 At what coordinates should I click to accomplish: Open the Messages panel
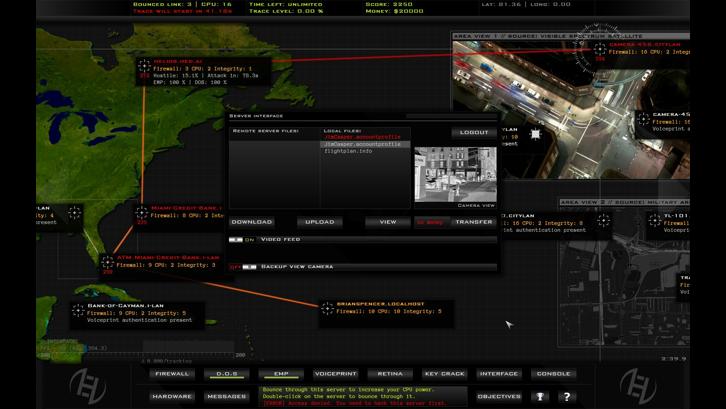(x=226, y=396)
